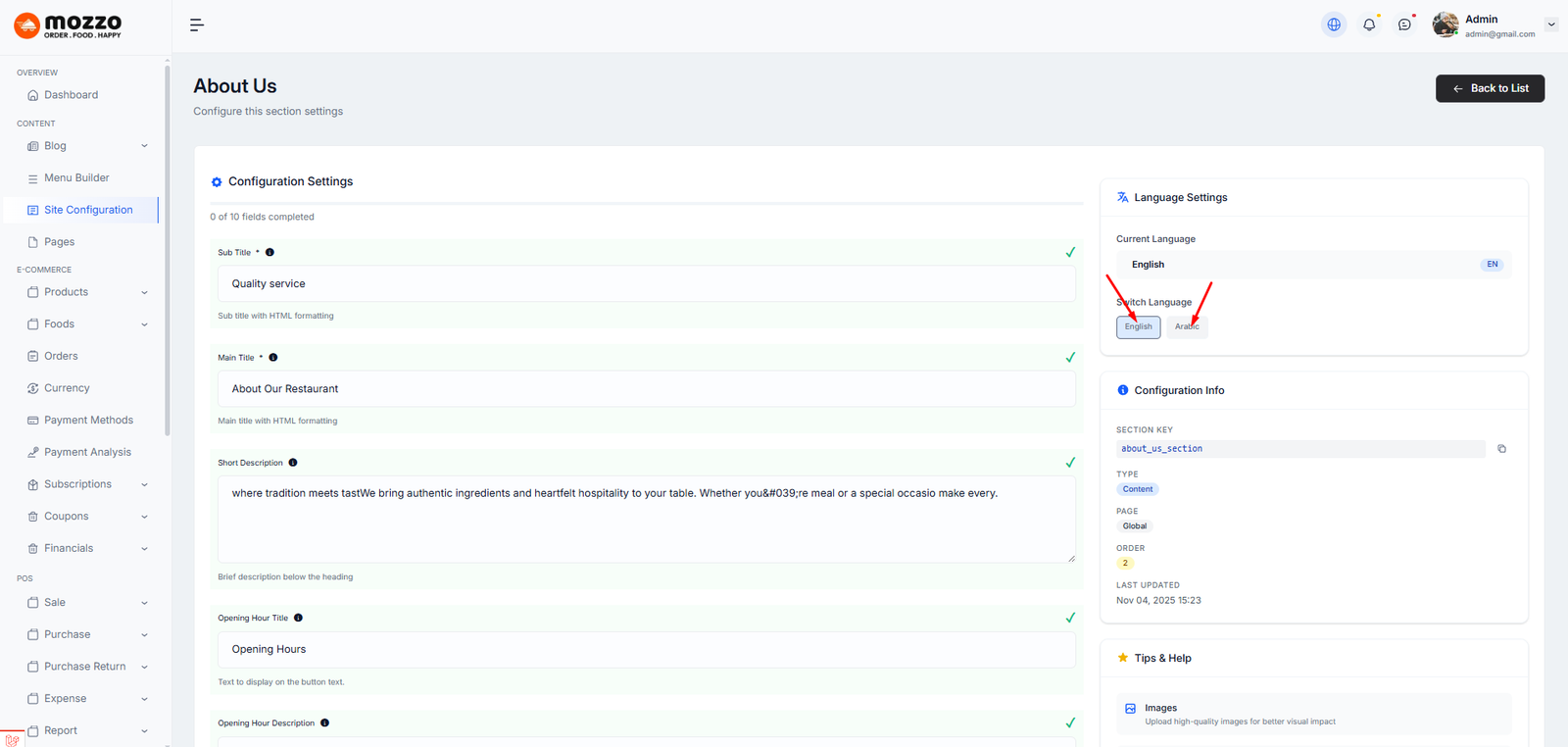Click into the Main Title input field
This screenshot has height=747, width=1568.
[x=646, y=389]
